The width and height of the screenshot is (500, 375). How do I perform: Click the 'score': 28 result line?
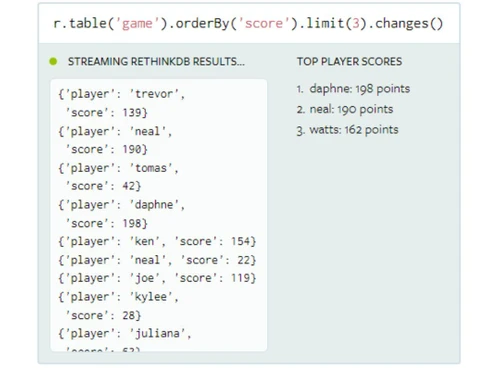click(103, 315)
